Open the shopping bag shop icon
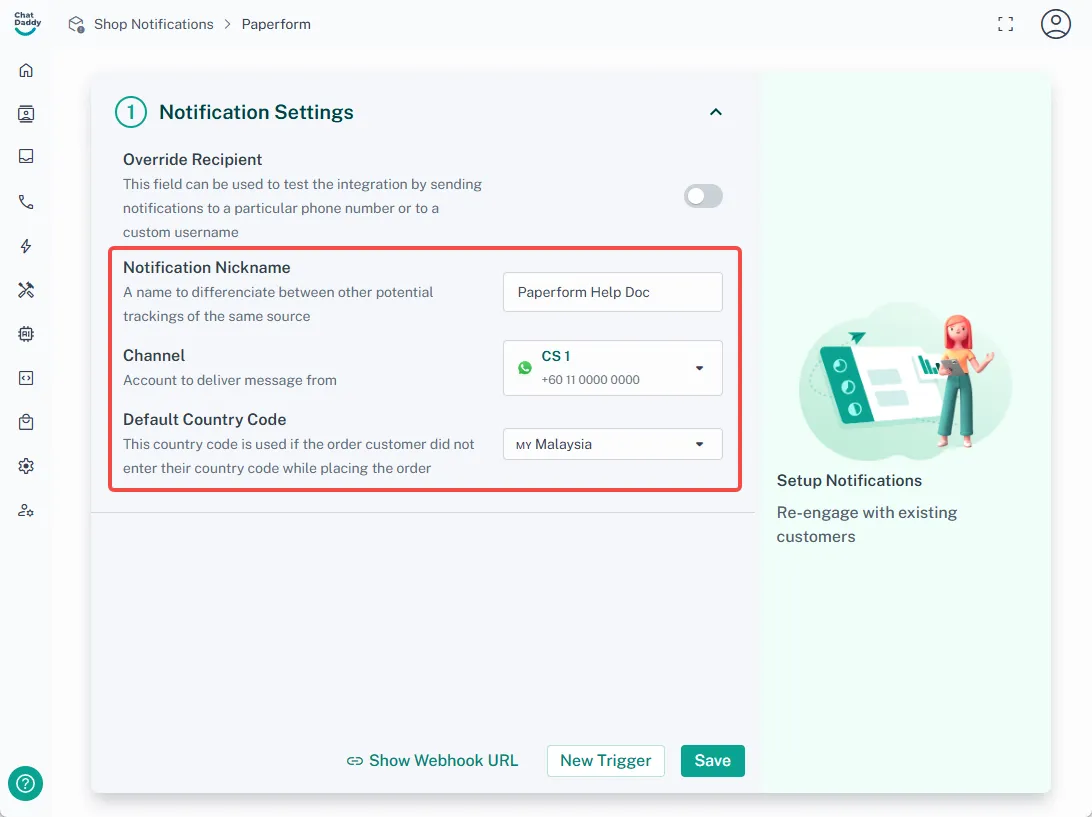Image resolution: width=1092 pixels, height=817 pixels. tap(26, 422)
